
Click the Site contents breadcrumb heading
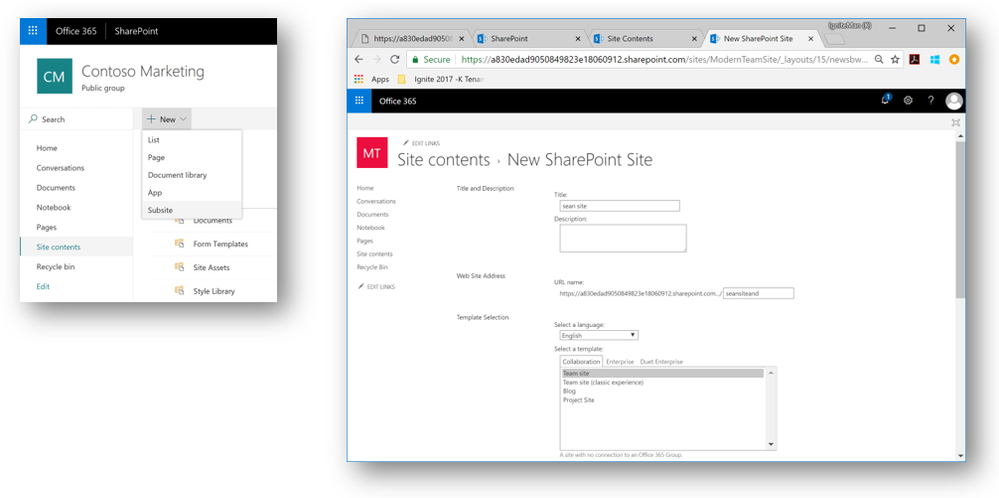(x=443, y=159)
